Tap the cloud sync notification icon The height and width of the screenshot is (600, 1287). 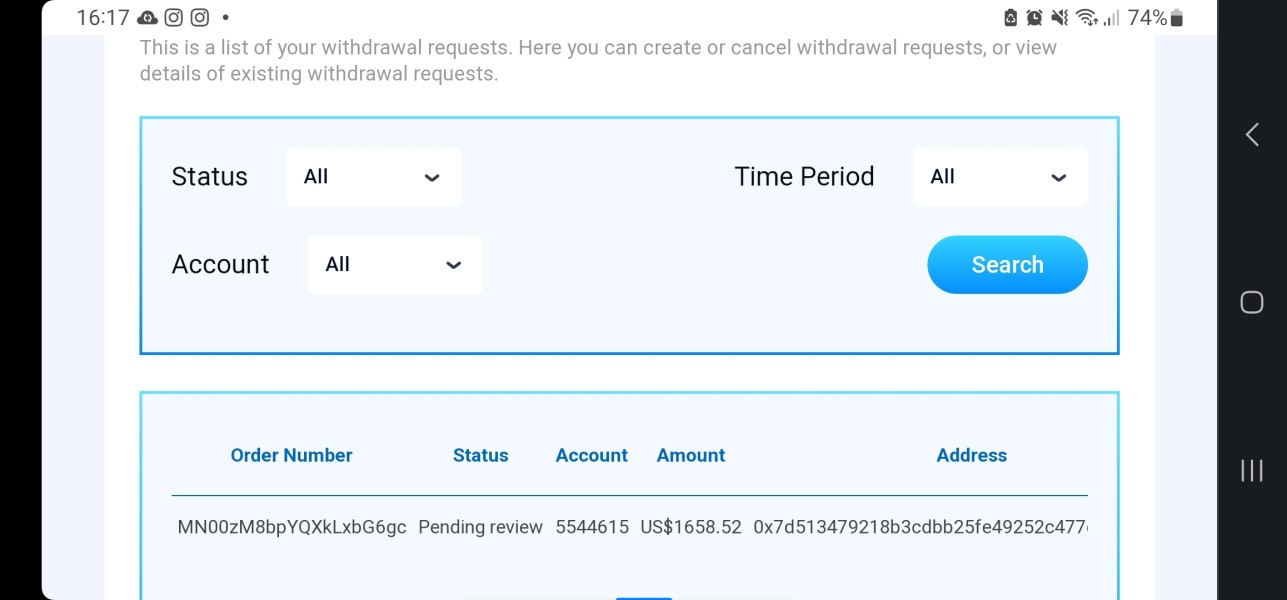coord(147,18)
